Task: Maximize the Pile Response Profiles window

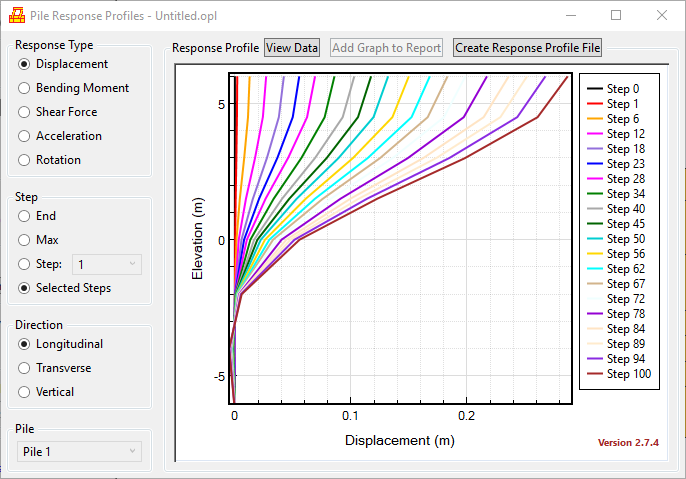Action: (616, 16)
